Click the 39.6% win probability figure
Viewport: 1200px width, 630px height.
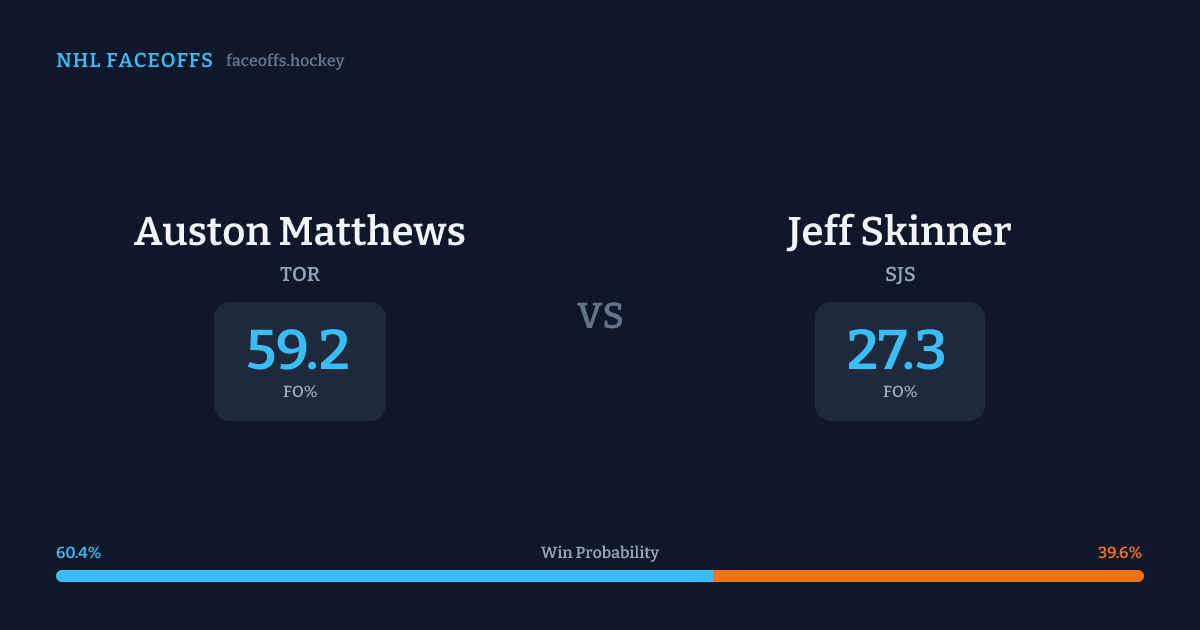1120,553
